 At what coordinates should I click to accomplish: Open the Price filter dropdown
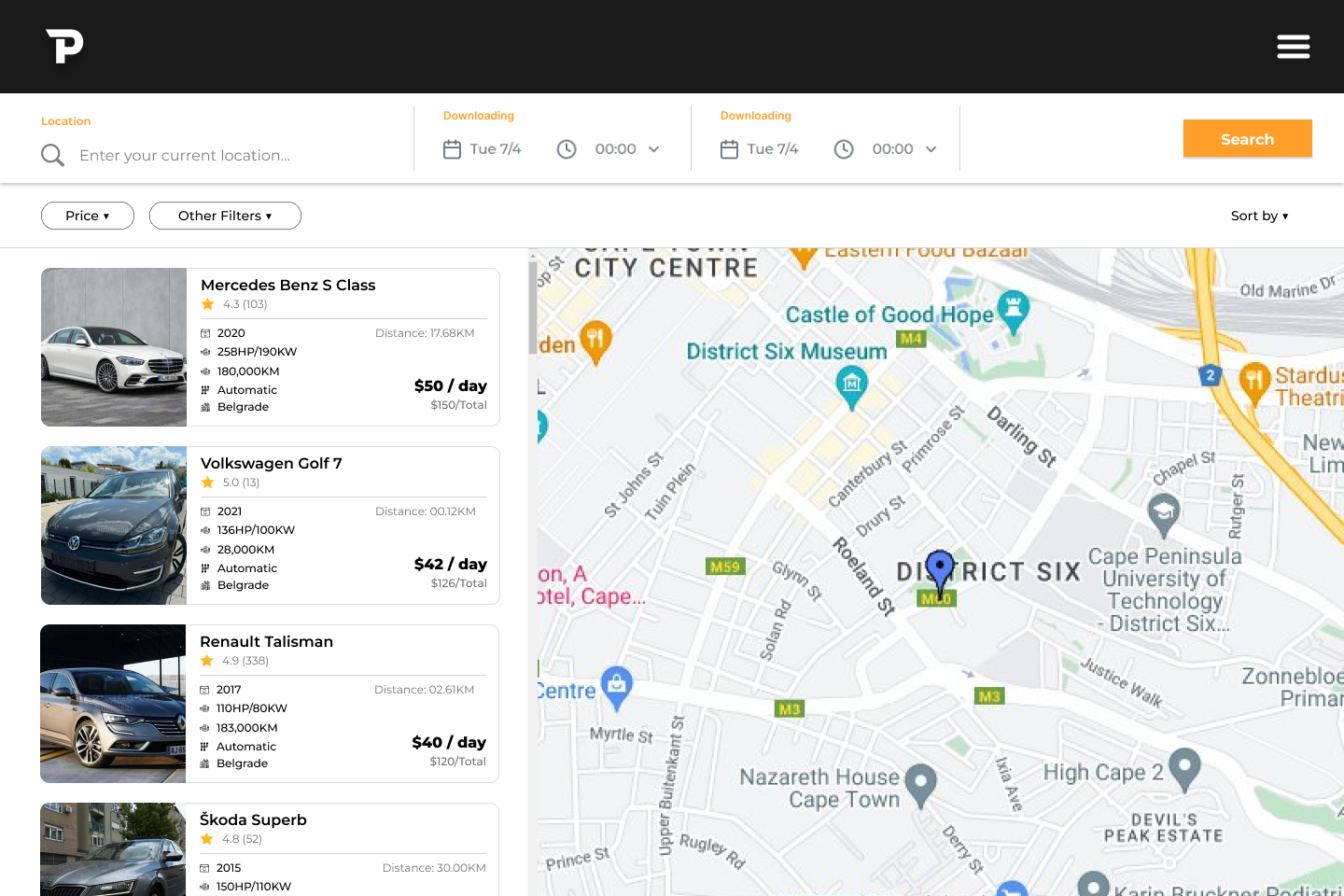coord(88,216)
